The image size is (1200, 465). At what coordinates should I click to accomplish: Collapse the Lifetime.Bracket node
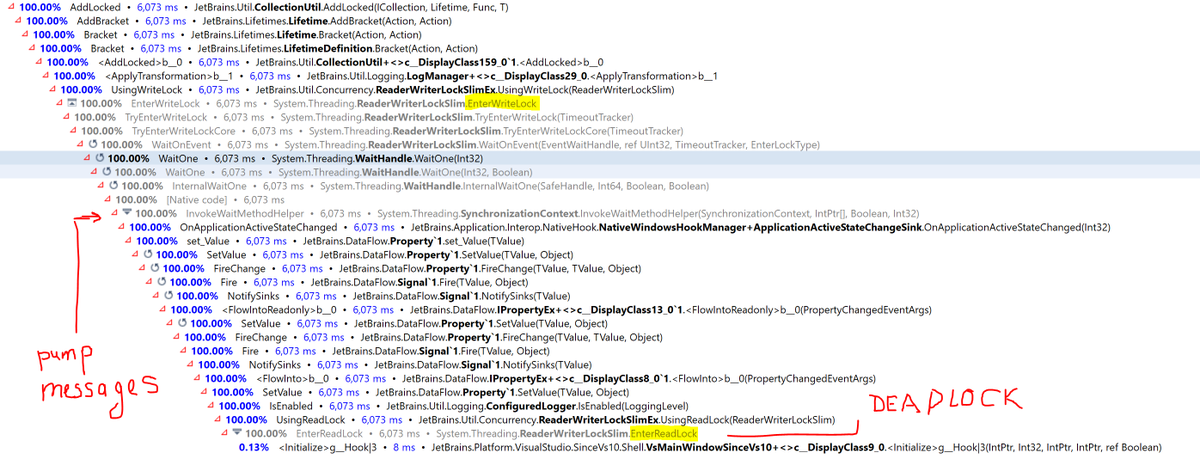pos(23,34)
